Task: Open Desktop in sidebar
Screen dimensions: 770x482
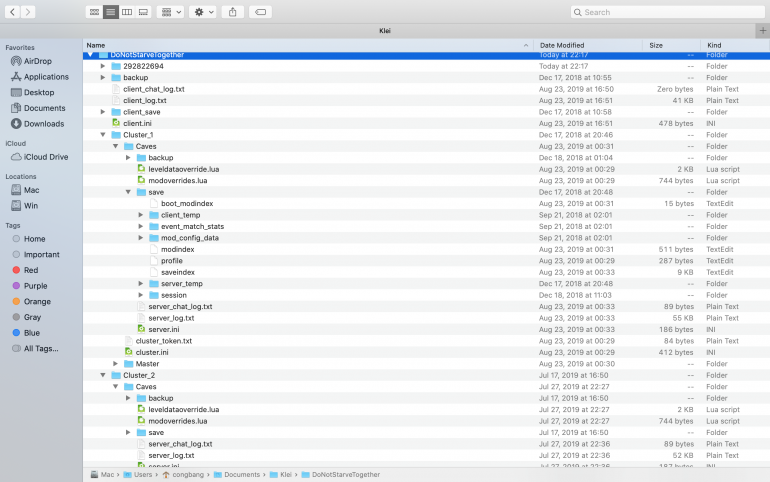Action: [39, 93]
